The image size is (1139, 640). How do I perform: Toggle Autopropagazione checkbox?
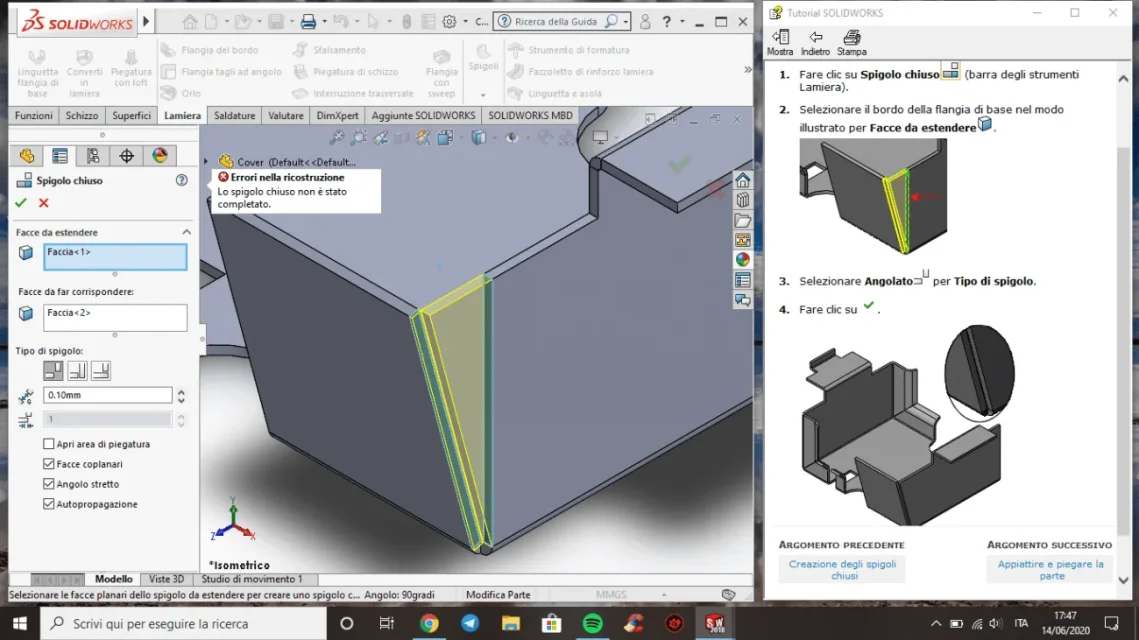(x=49, y=504)
